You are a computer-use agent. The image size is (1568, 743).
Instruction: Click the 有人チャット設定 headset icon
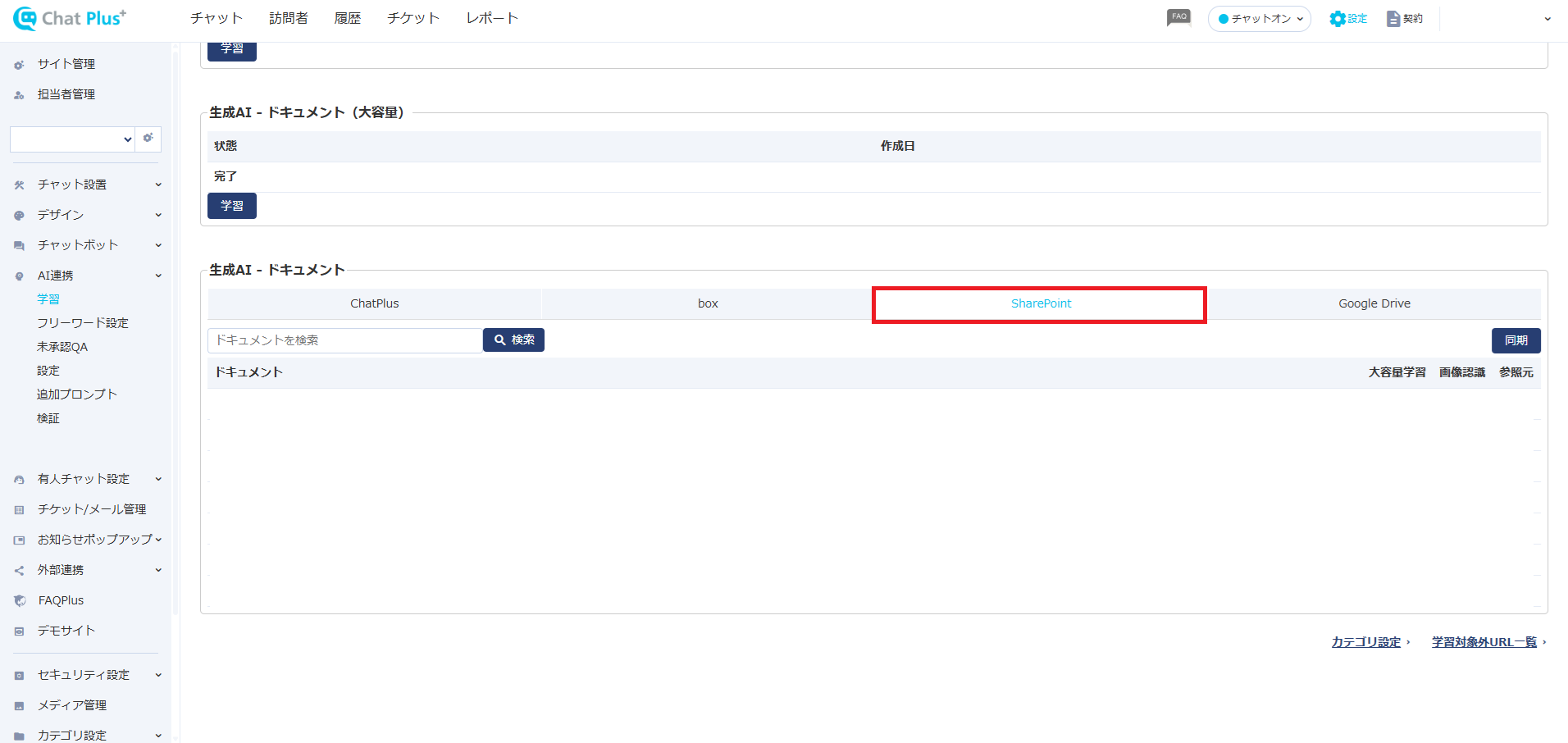[19, 480]
